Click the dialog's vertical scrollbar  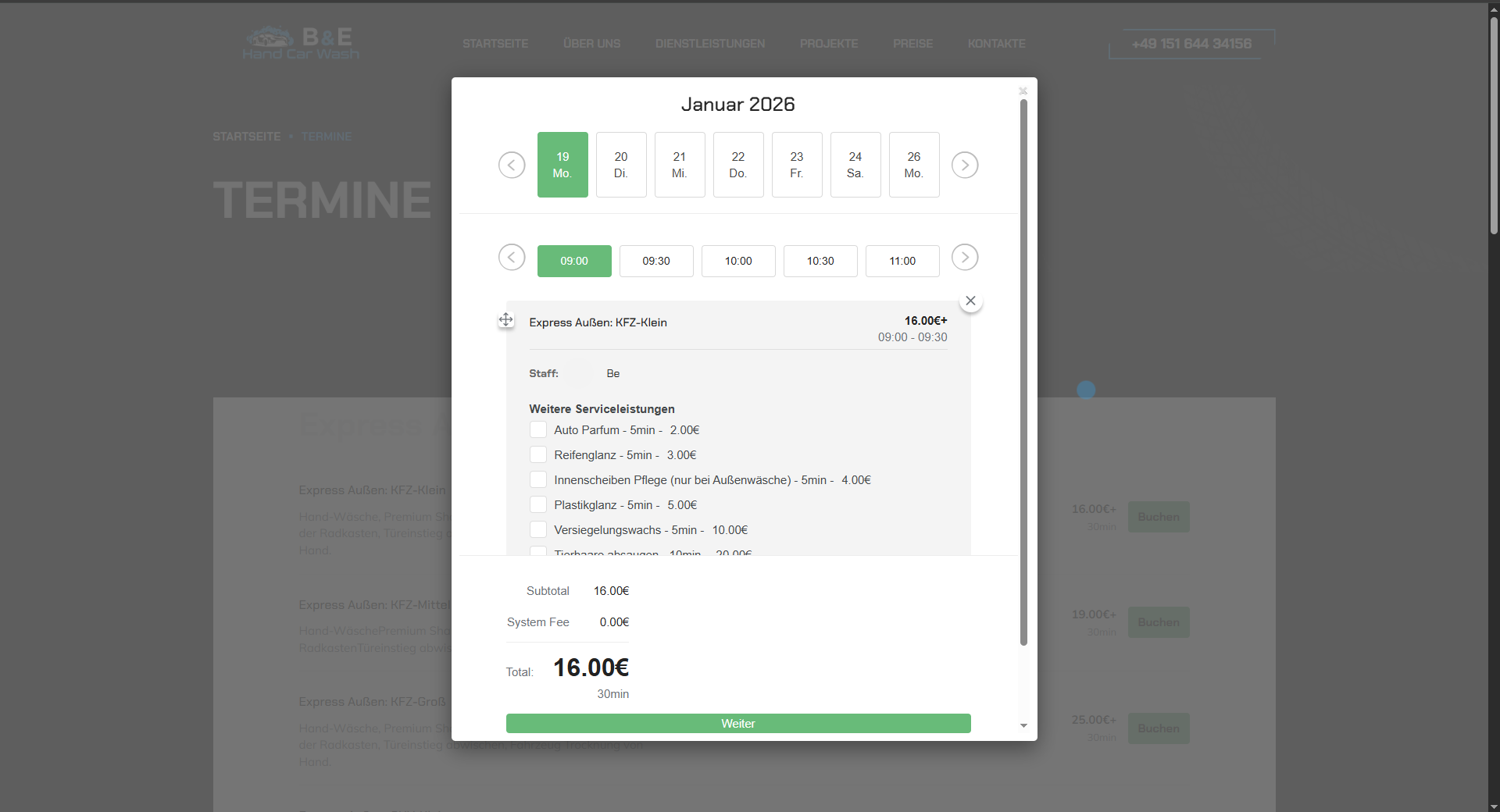point(1023,373)
